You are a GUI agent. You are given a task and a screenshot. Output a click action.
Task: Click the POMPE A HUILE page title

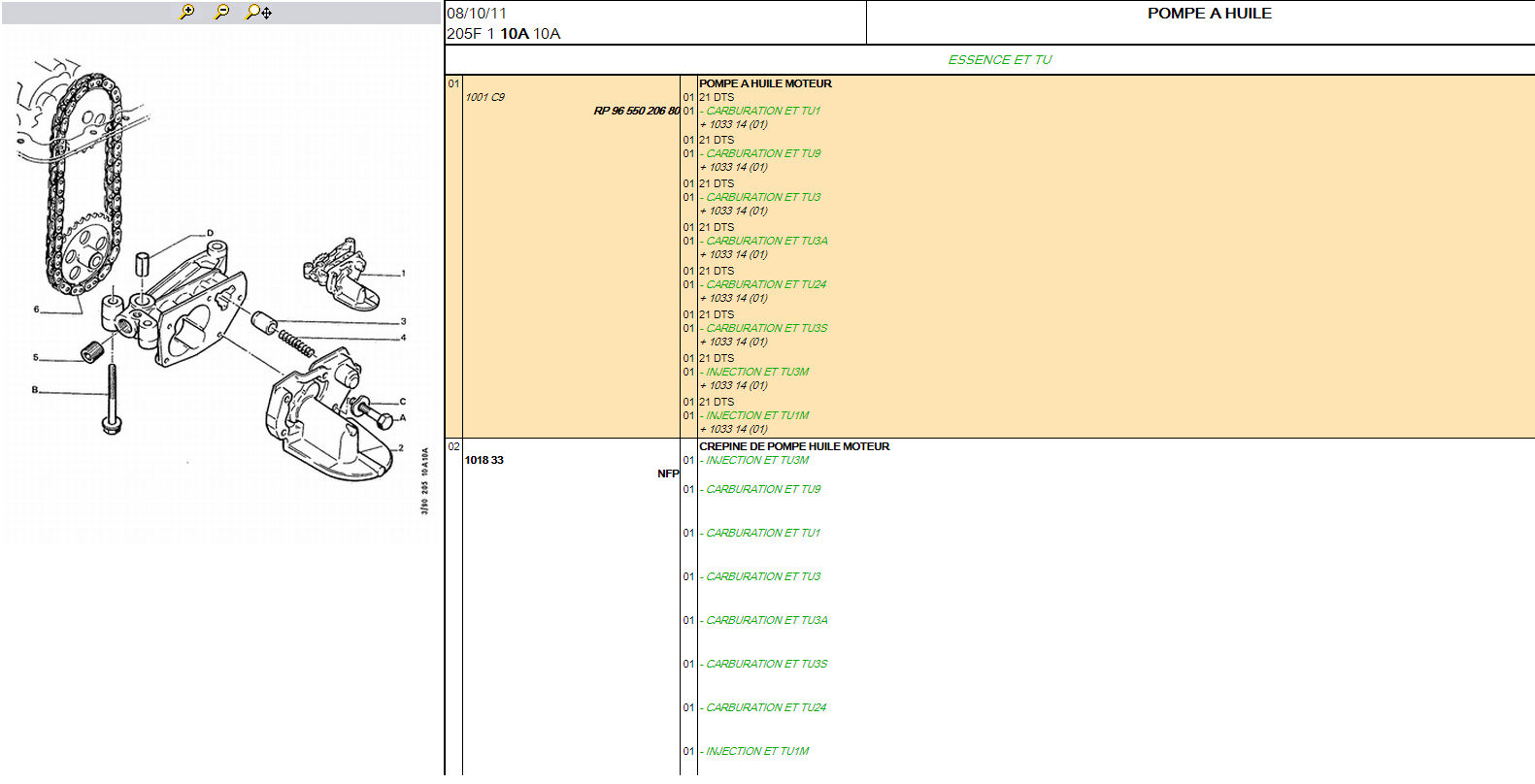1209,14
